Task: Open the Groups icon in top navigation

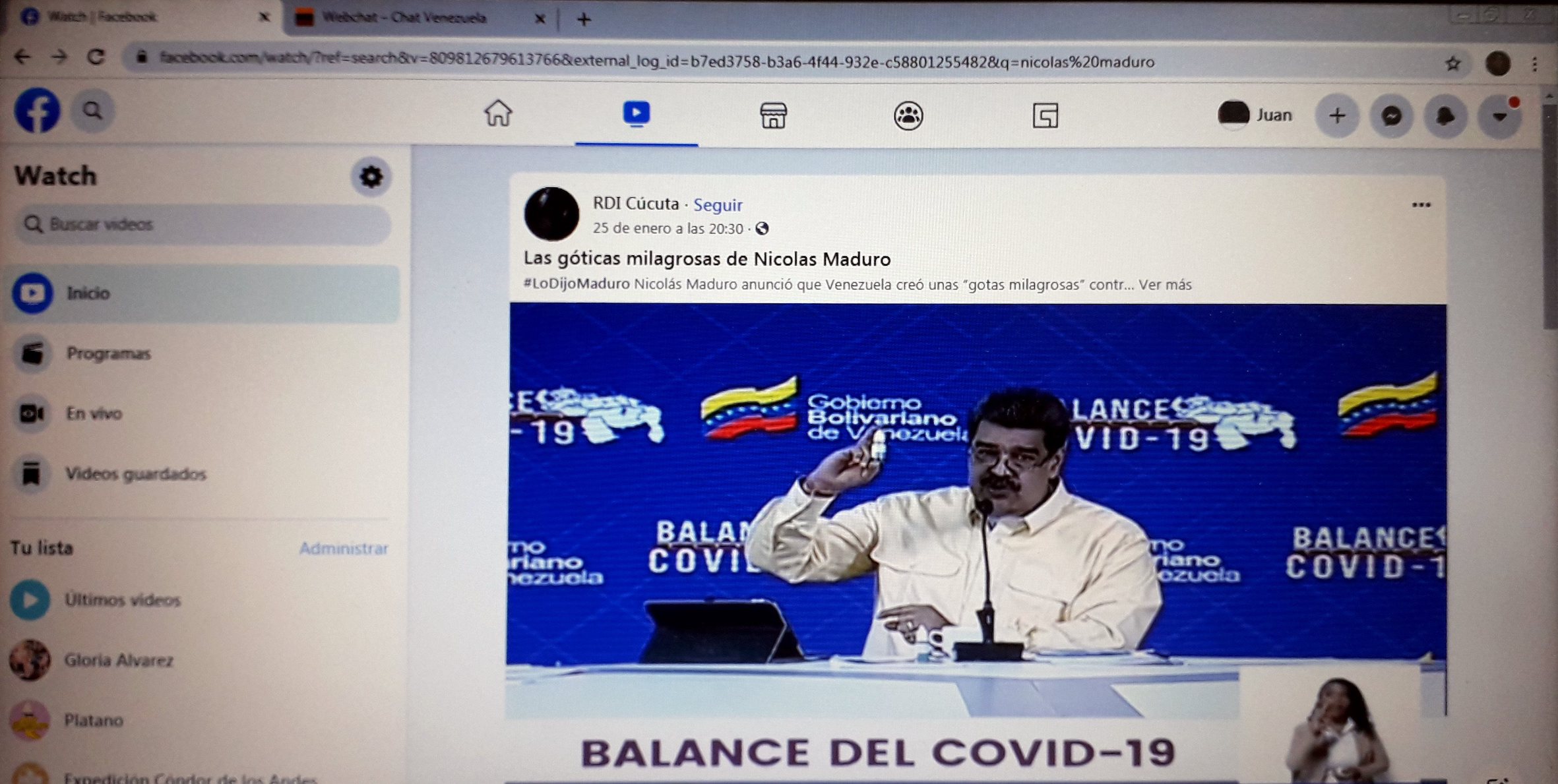Action: 908,116
